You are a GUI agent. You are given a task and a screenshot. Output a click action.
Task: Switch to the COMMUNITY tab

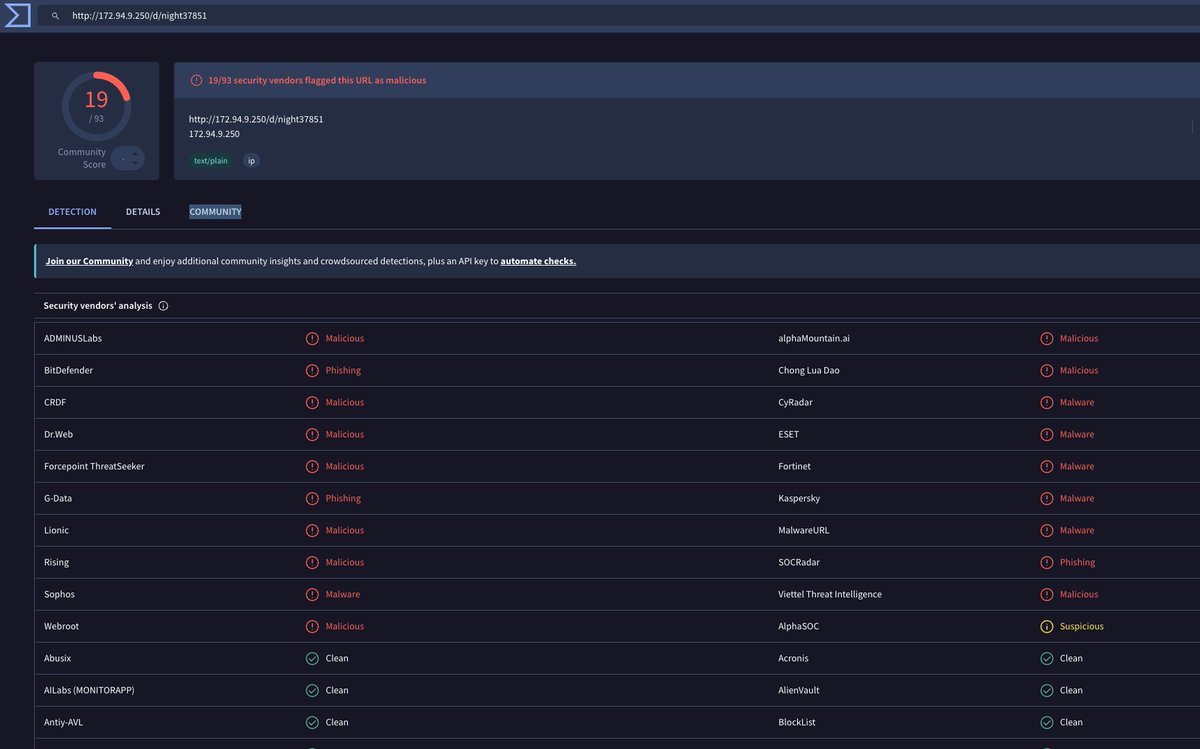[x=215, y=212]
